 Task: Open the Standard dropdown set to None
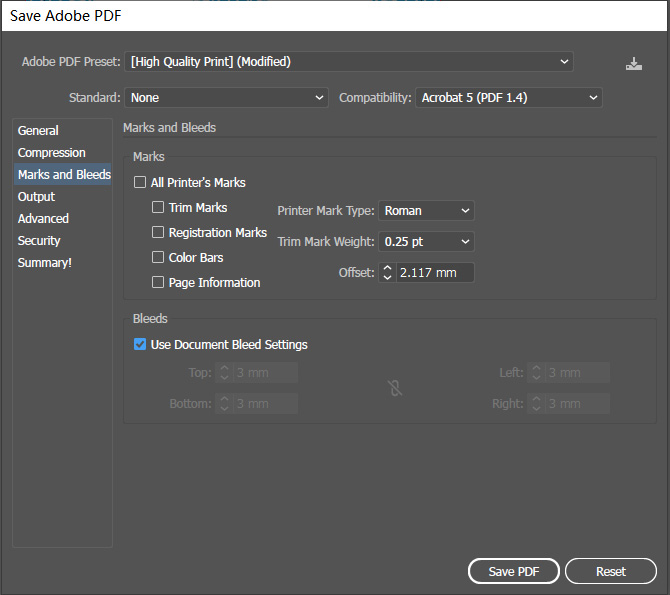226,97
